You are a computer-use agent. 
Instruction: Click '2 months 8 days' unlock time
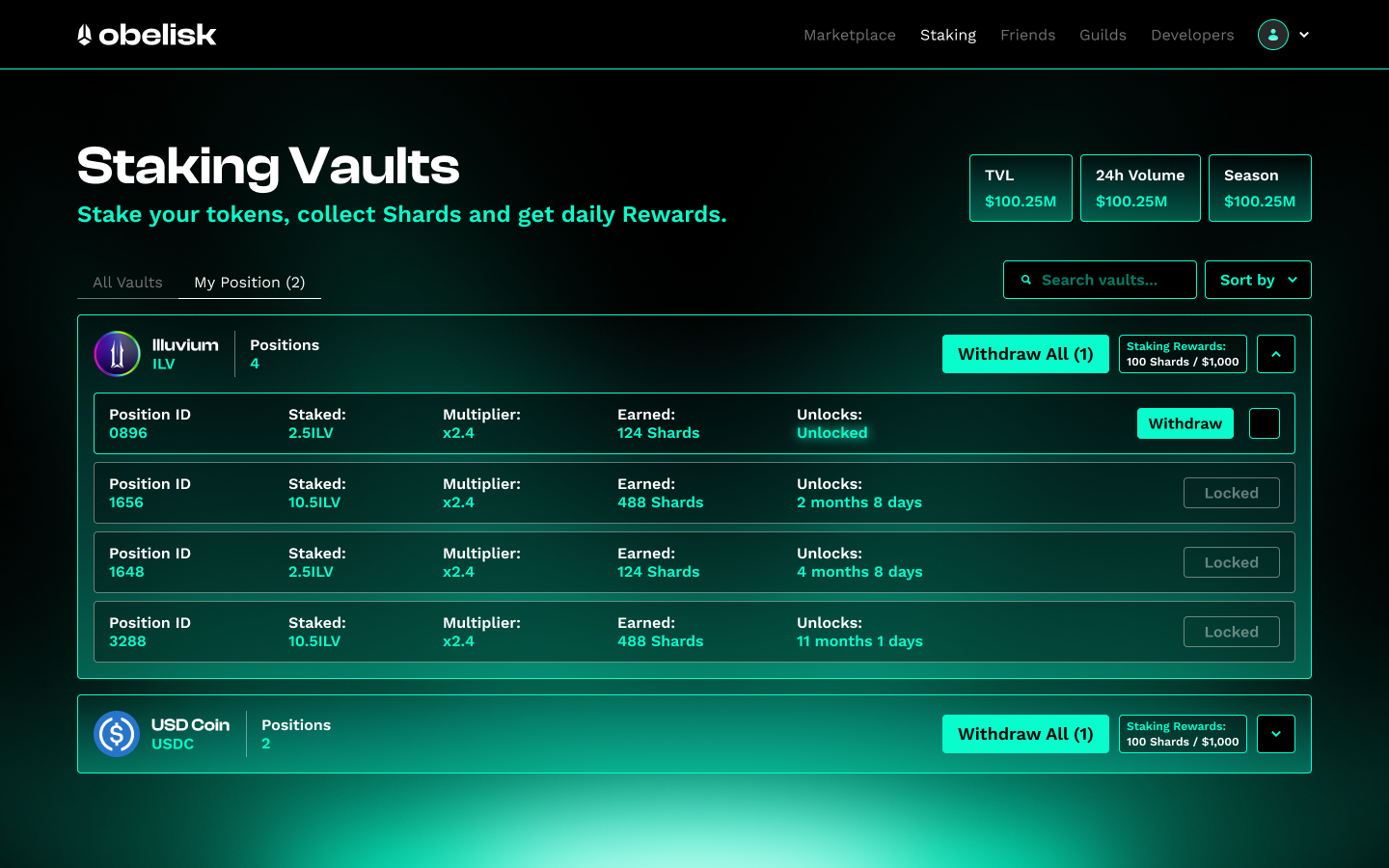pyautogui.click(x=859, y=502)
